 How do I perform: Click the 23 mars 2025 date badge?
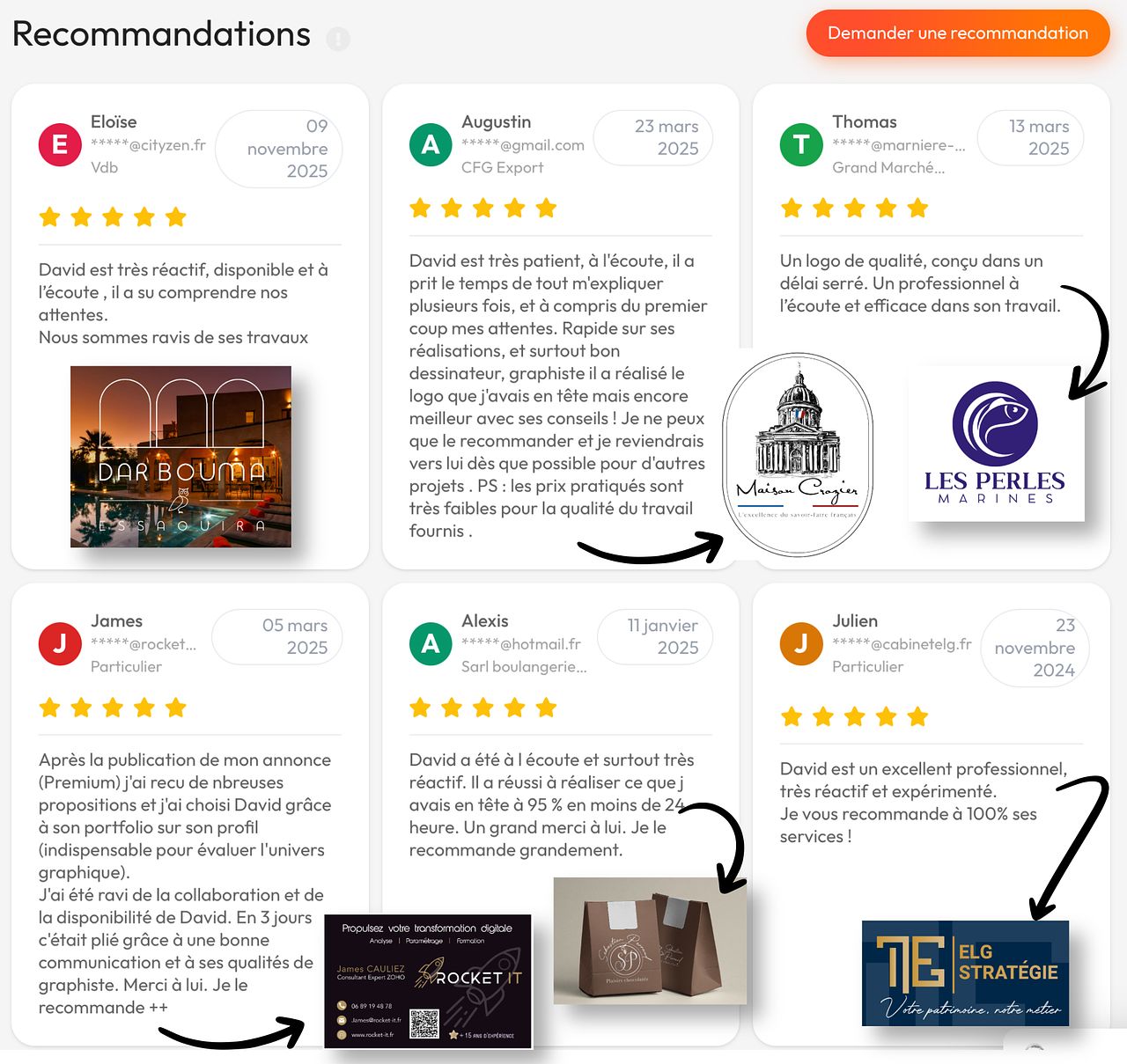click(653, 138)
